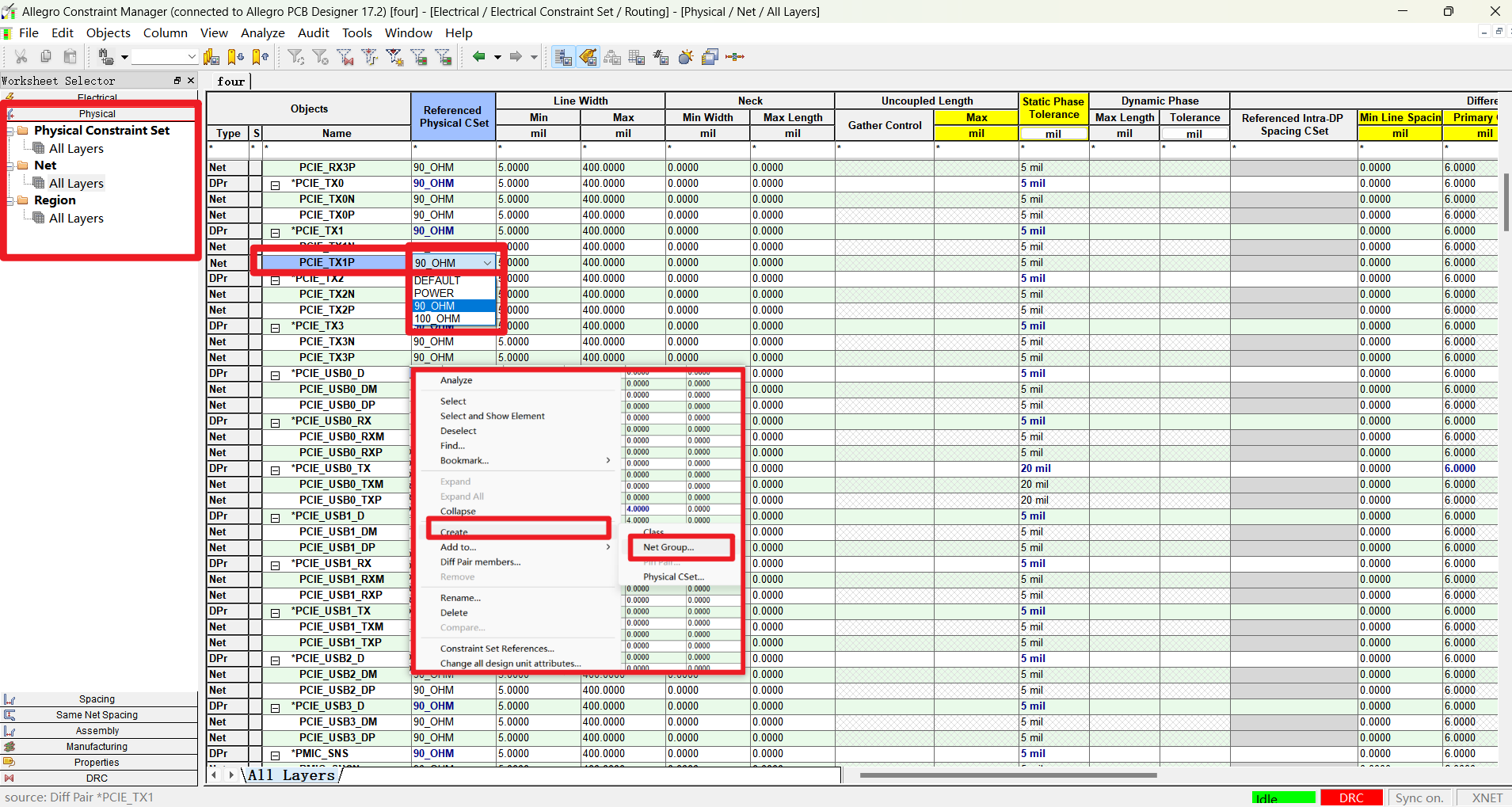Choose Physical CSet... in Create submenu
Image resolution: width=1512 pixels, height=807 pixels.
[673, 577]
